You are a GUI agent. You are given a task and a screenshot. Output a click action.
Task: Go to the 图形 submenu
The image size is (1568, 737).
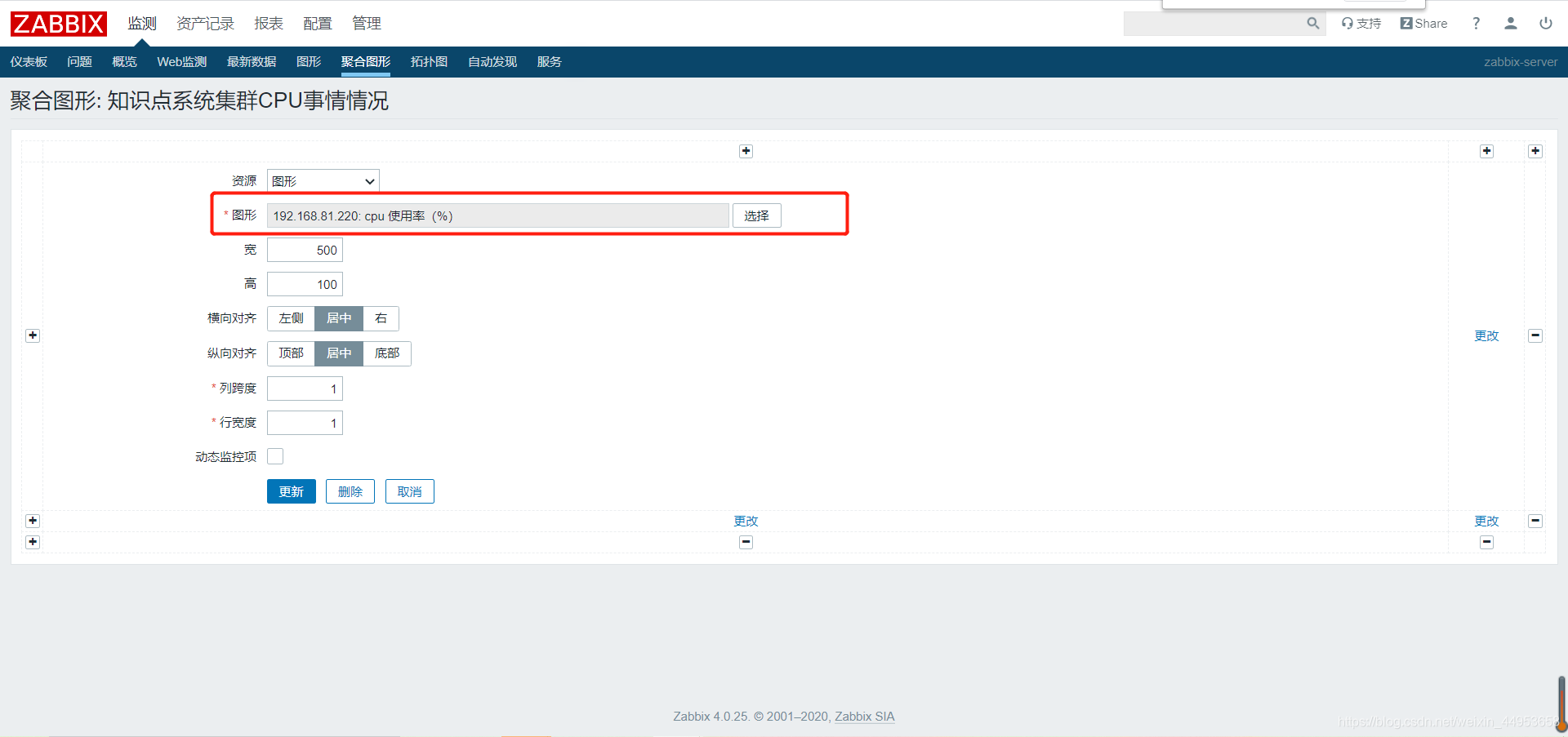[x=309, y=62]
